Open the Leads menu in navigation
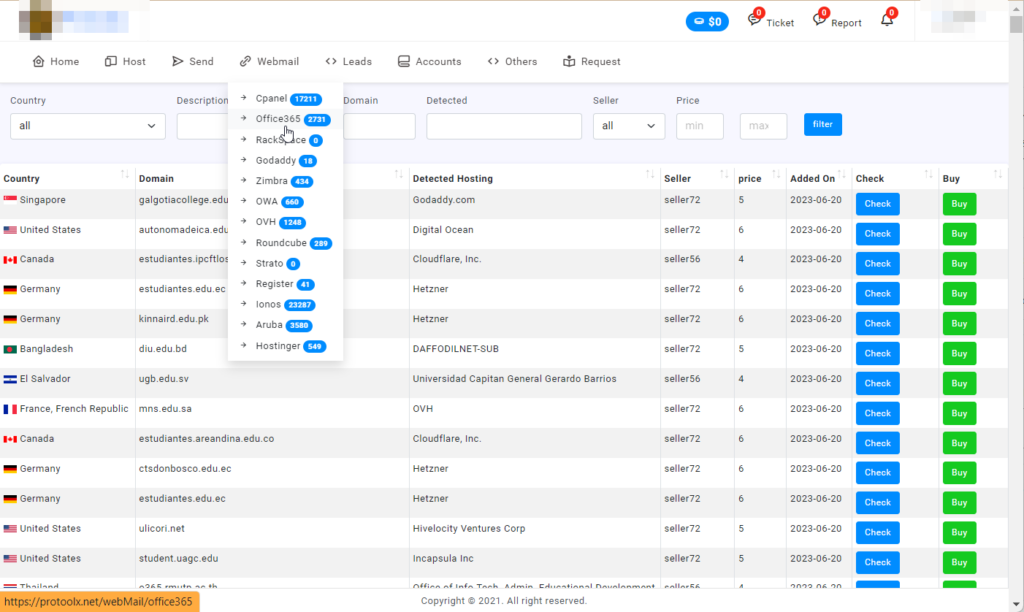 (348, 62)
